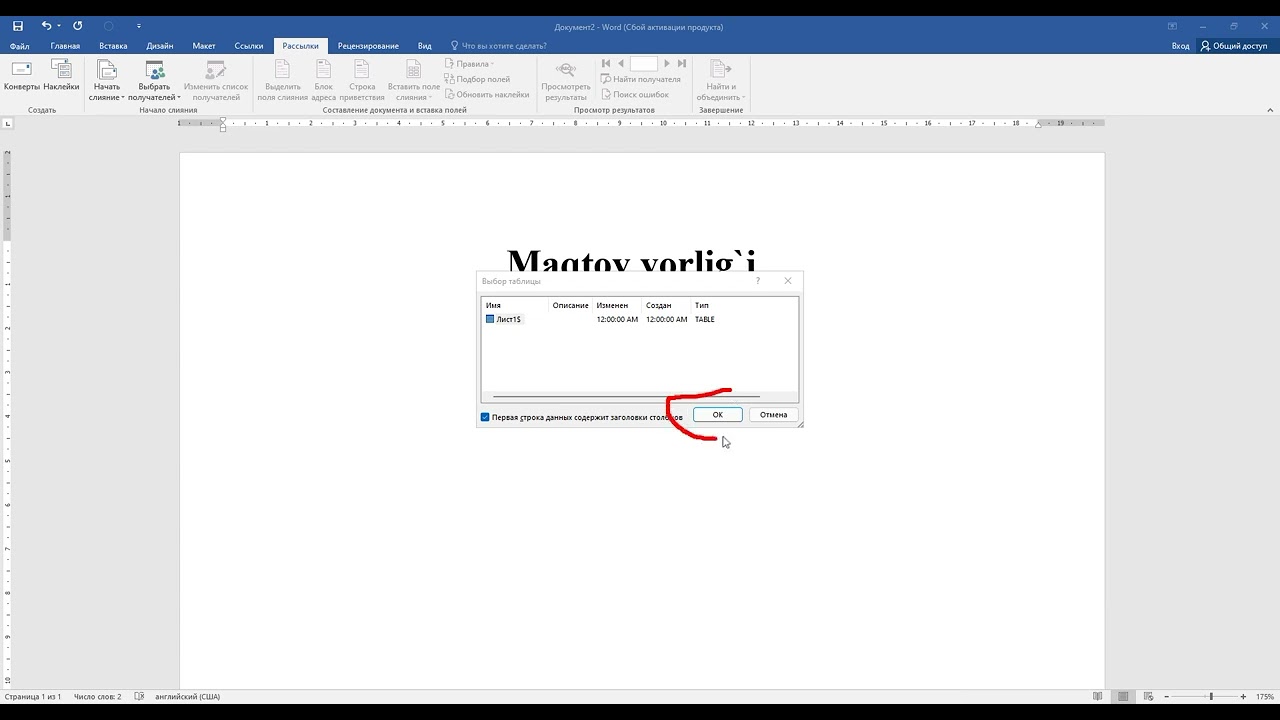Click the Тип column header
Image resolution: width=1280 pixels, height=720 pixels.
(702, 305)
